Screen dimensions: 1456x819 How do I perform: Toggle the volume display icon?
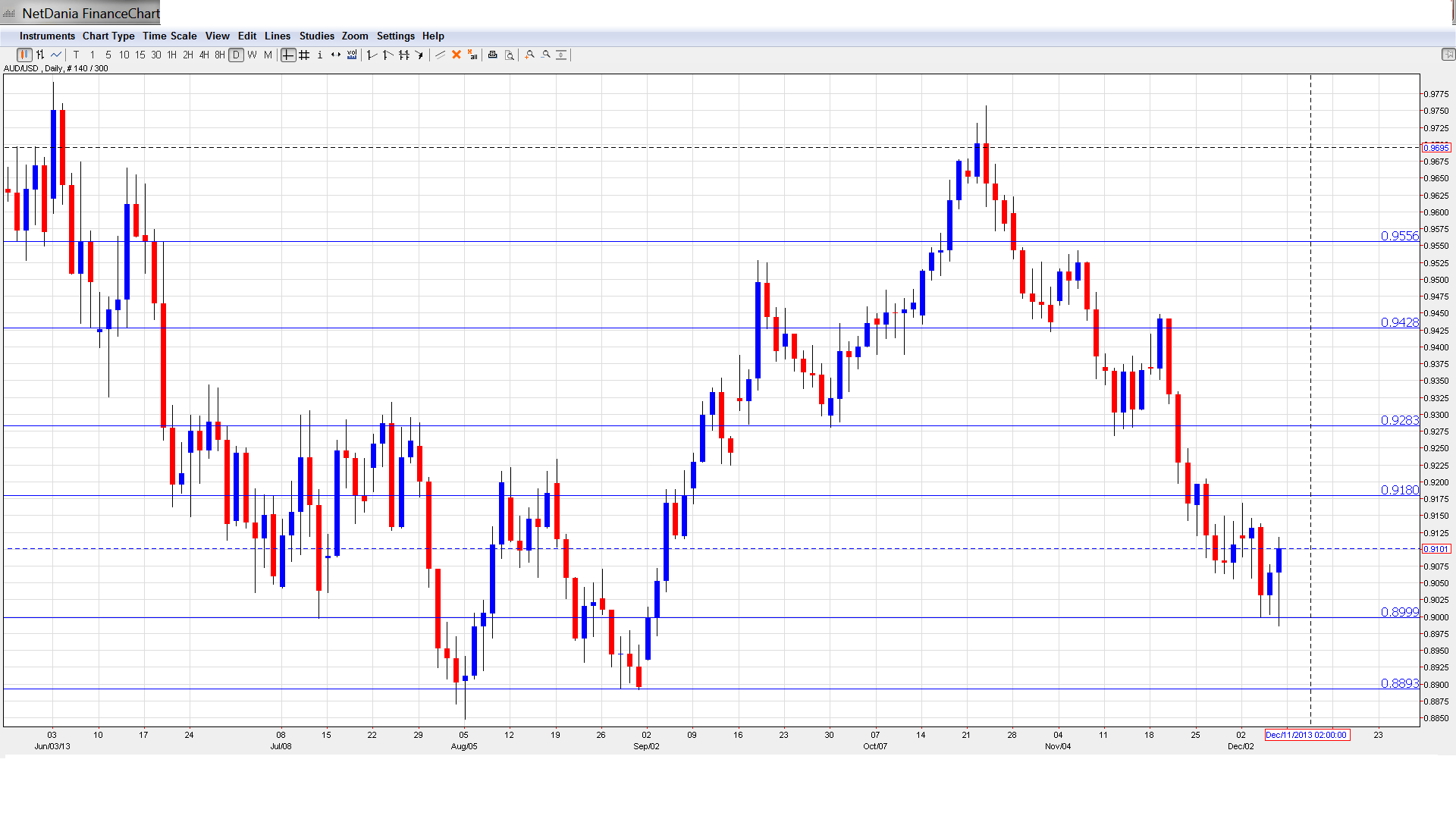pyautogui.click(x=352, y=55)
